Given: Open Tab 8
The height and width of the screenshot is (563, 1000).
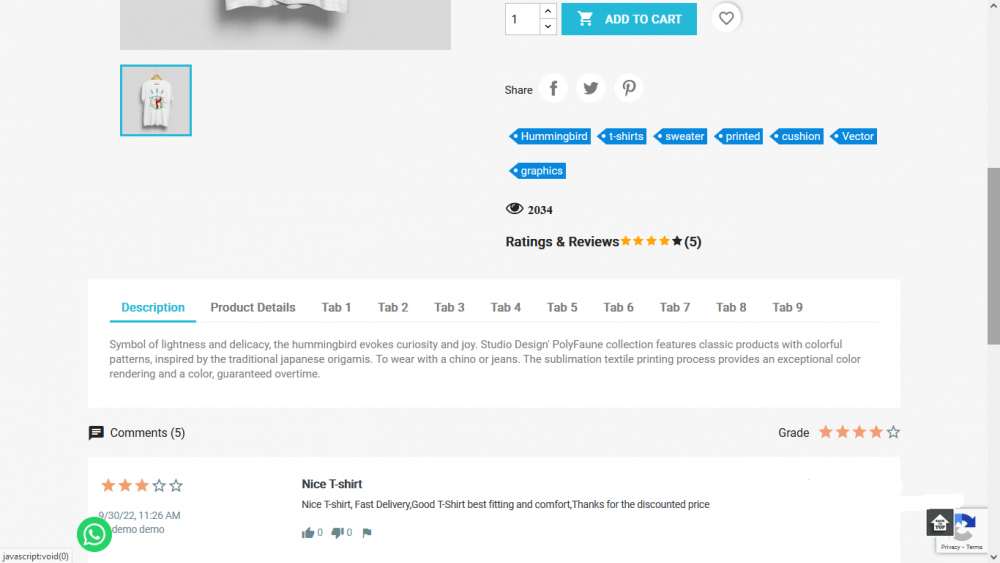Looking at the screenshot, I should tap(731, 307).
